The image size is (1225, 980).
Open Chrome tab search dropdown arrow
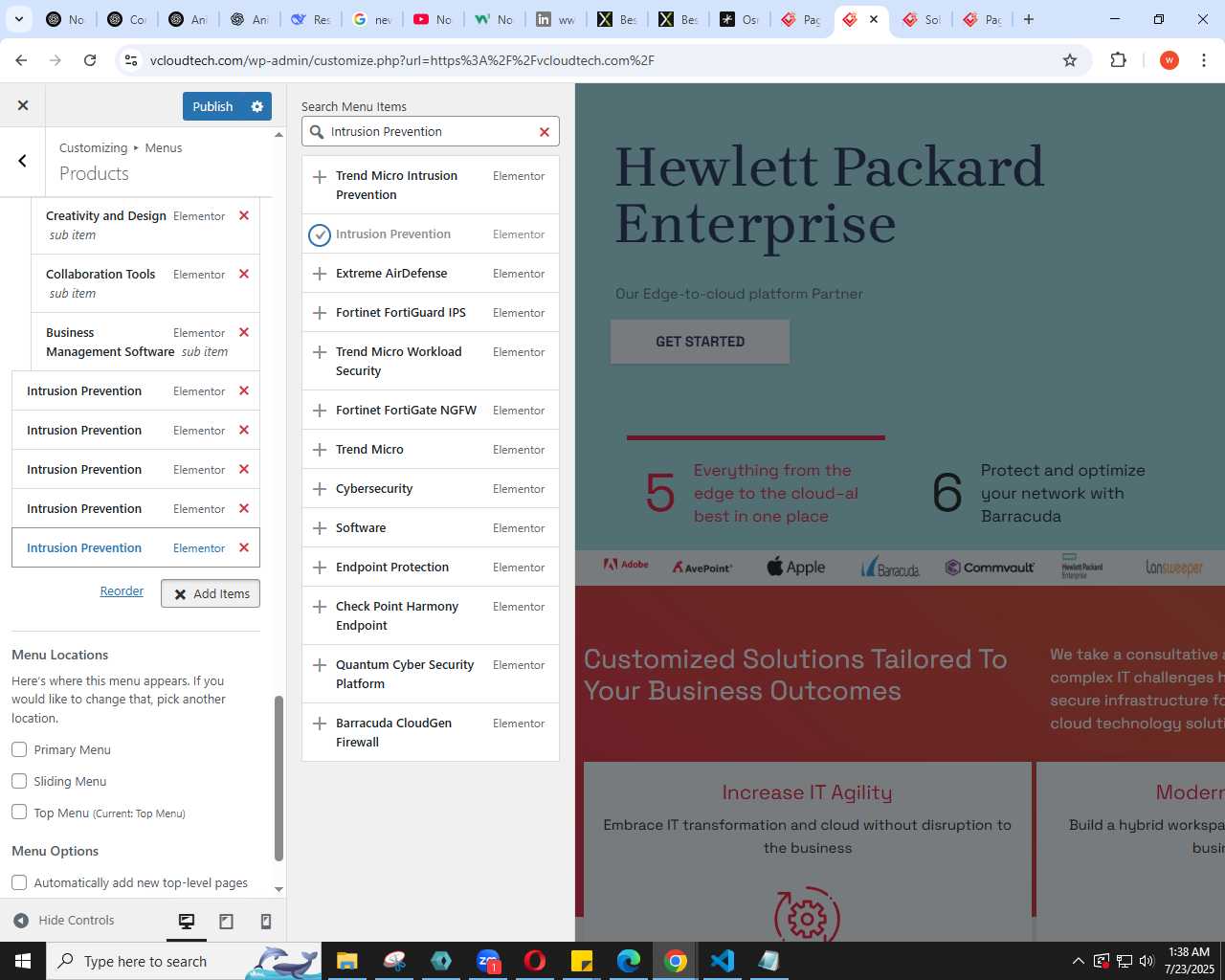tap(18, 19)
